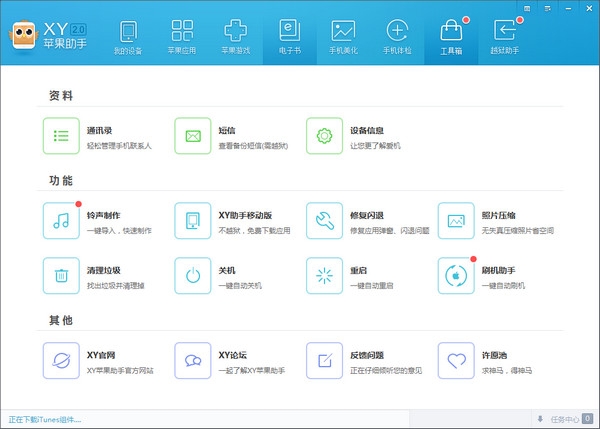Click the title bar mini-window icon
Viewport: 600px width, 429px height.
point(527,8)
